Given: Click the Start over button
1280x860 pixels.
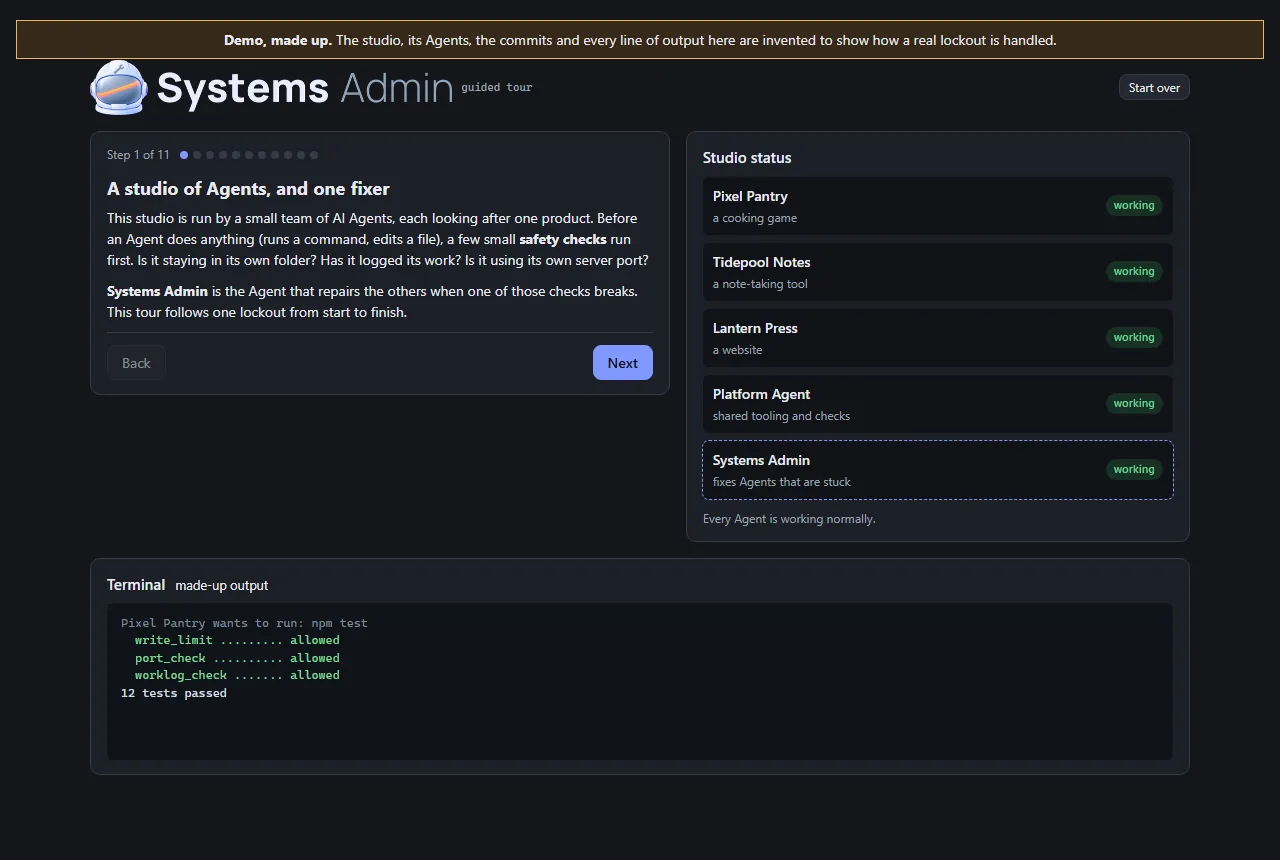Looking at the screenshot, I should pos(1154,88).
